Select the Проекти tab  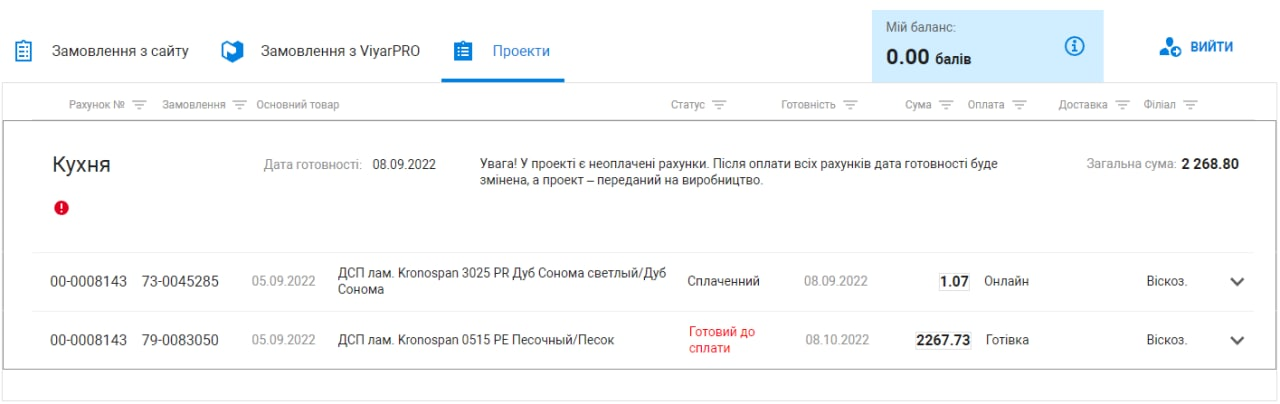pos(503,51)
